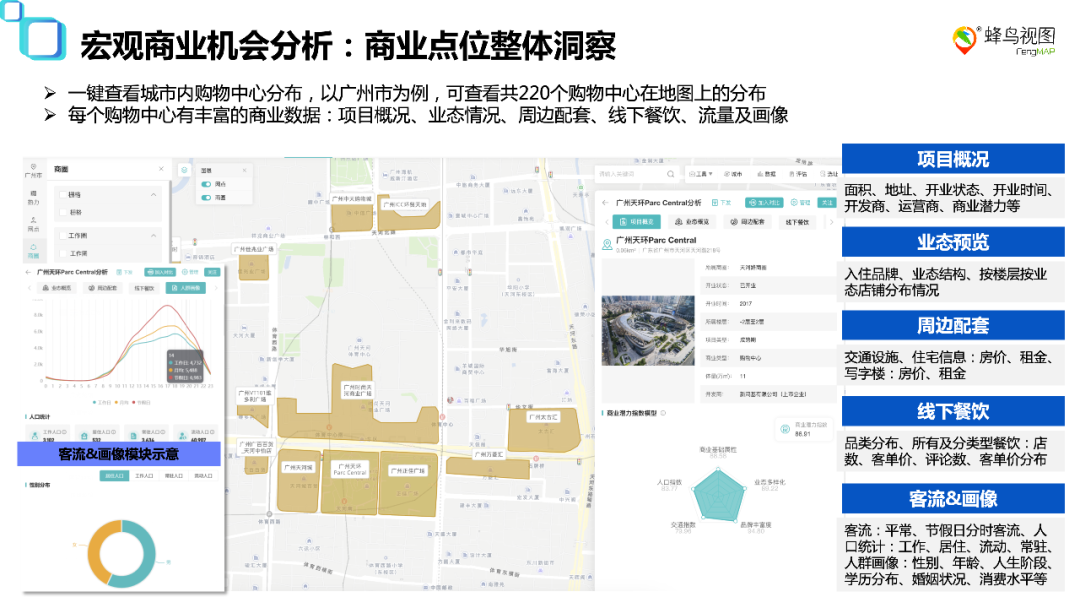Click 下载 download icon in right panel

pos(722,202)
